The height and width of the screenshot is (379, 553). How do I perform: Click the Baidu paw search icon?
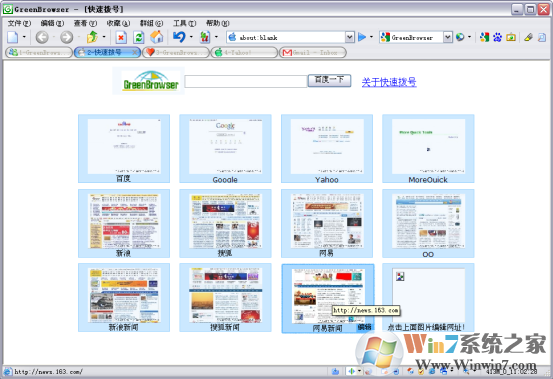coord(497,37)
